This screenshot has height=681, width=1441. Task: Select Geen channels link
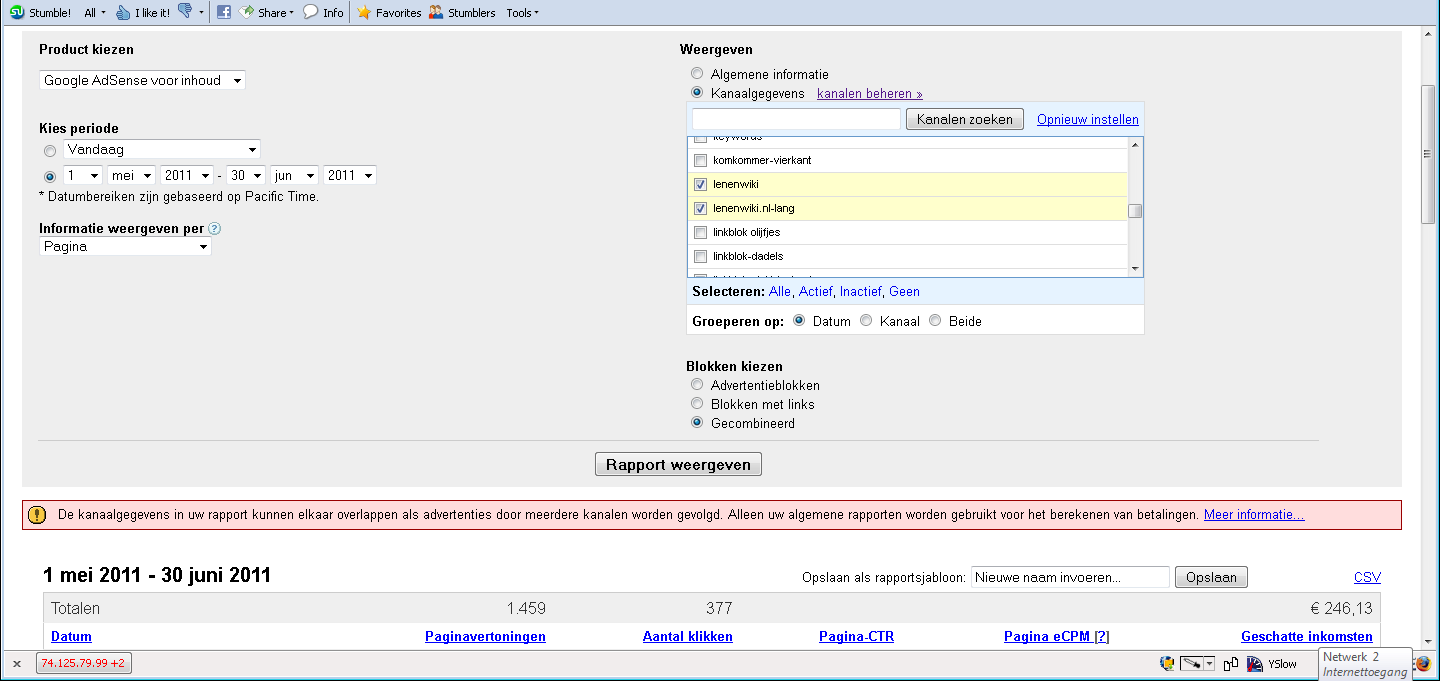pyautogui.click(x=904, y=291)
